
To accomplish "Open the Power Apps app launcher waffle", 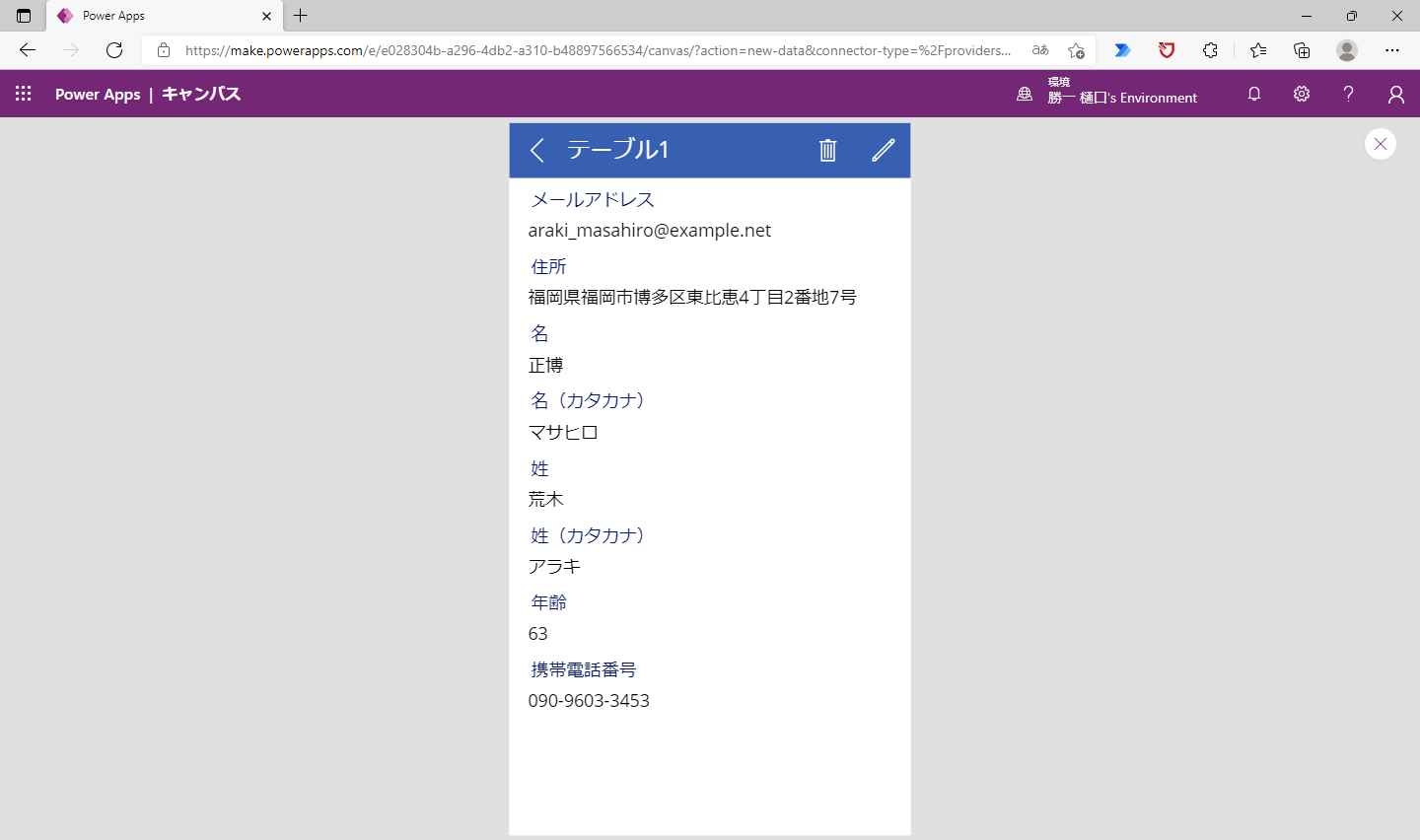I will pos(24,94).
